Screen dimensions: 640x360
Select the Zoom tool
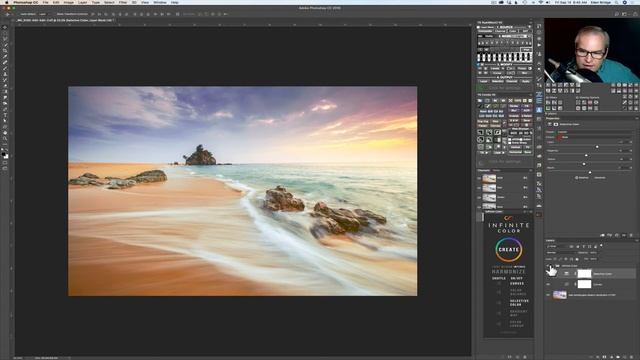pos(5,139)
